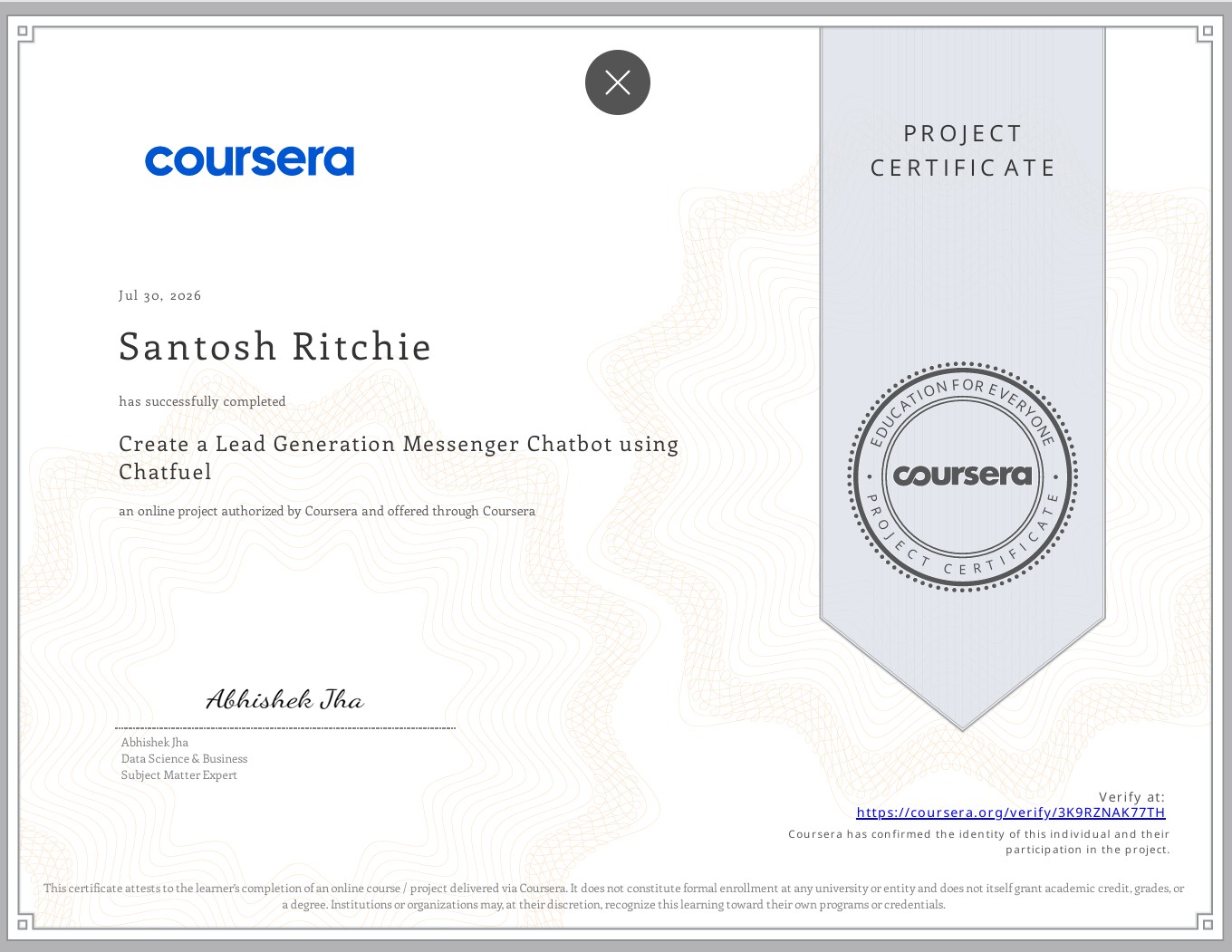Click the 'has successfully completed' text
The height and width of the screenshot is (952, 1232).
202,401
